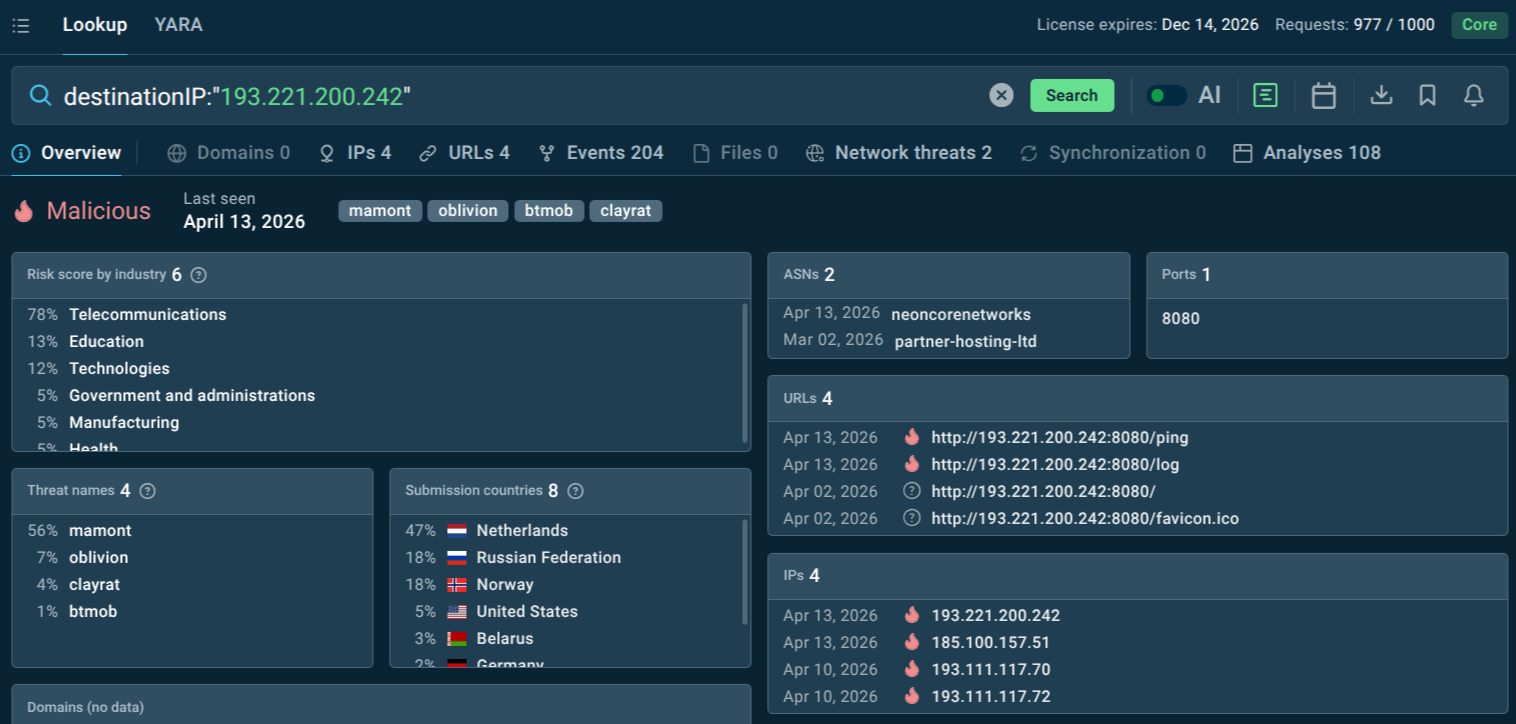Click the Search button
Image resolution: width=1516 pixels, height=724 pixels.
(x=1071, y=95)
